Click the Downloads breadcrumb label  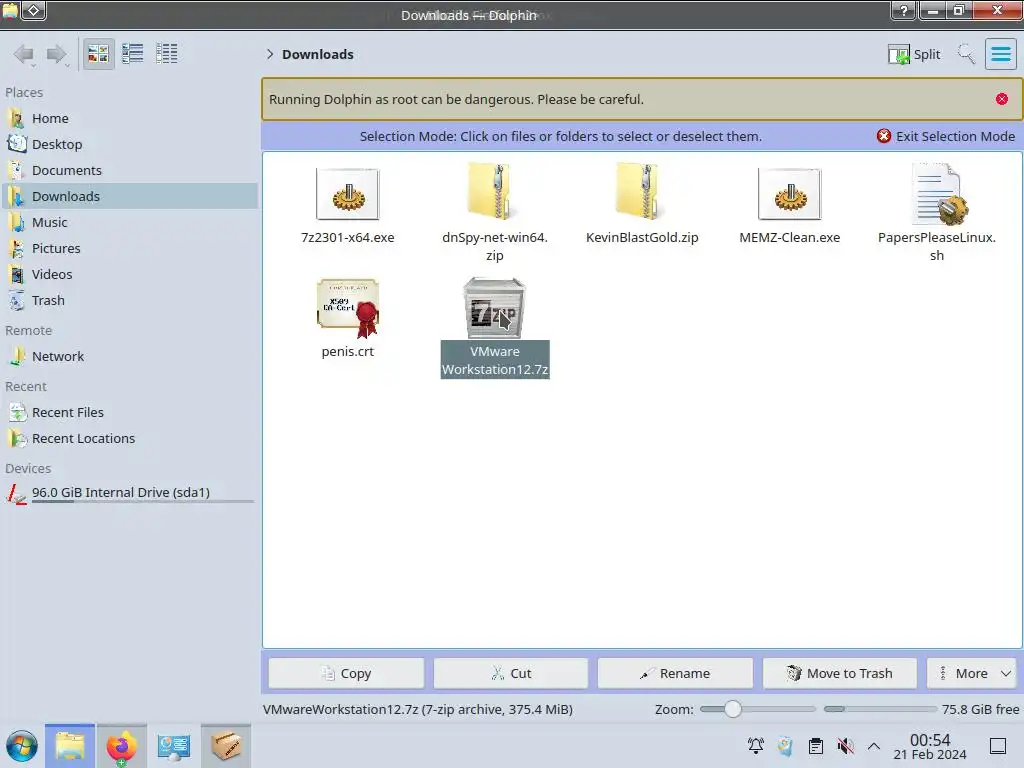(x=317, y=54)
